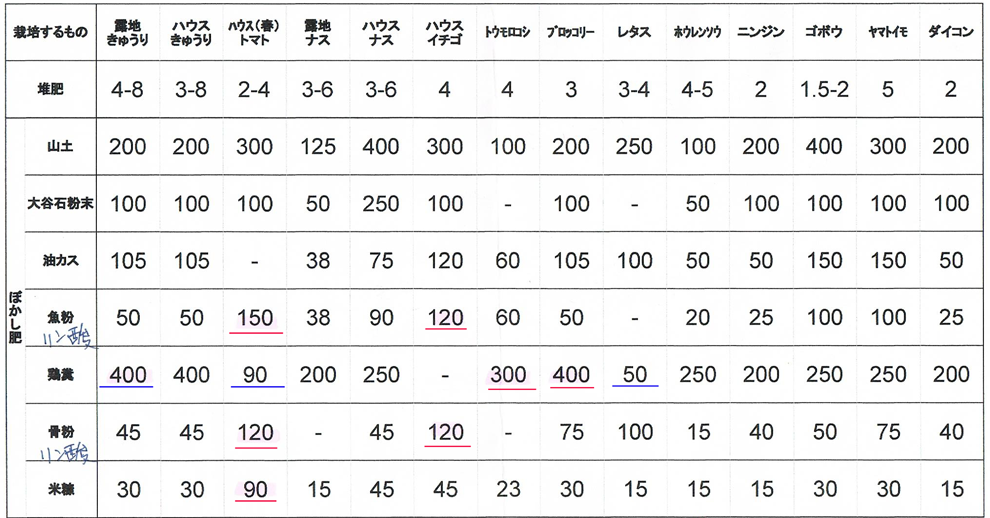Select the ハウスイチゴ column header
The height and width of the screenshot is (518, 990).
click(444, 31)
